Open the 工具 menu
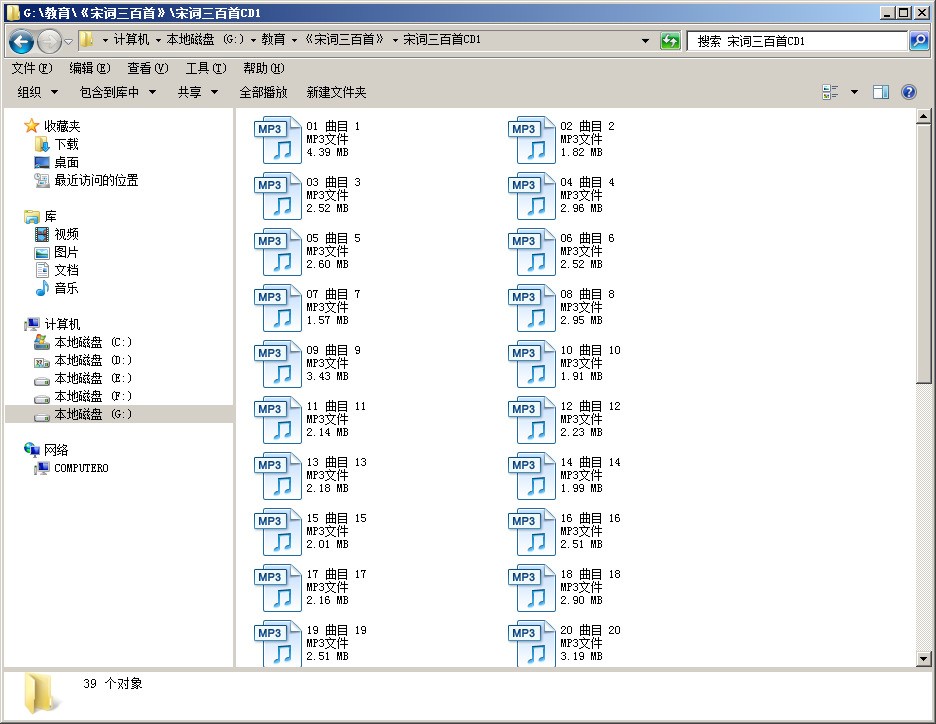Image resolution: width=936 pixels, height=724 pixels. click(x=204, y=68)
